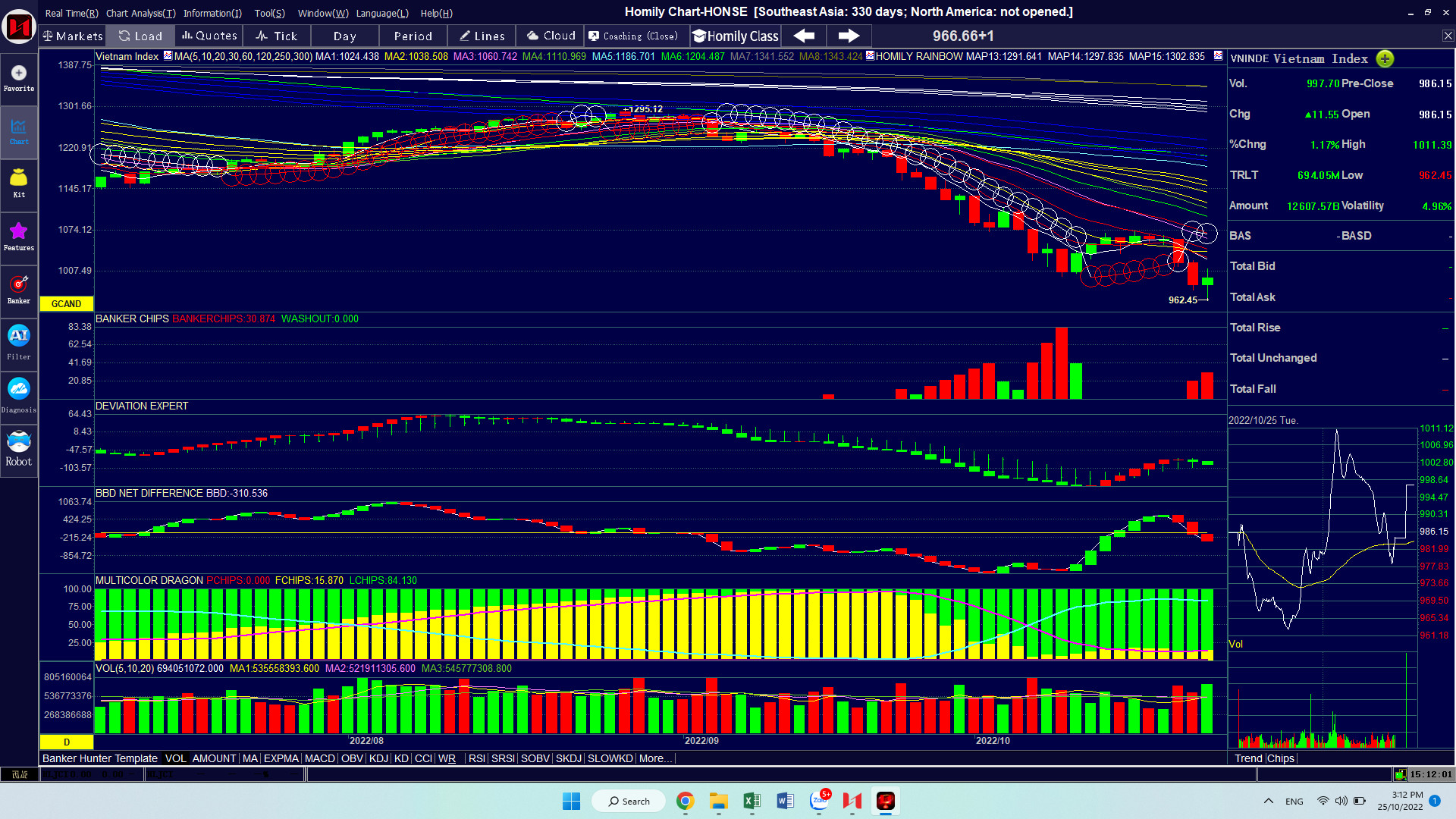Switch to the Chips tab
The image size is (1456, 819).
pyautogui.click(x=1281, y=758)
